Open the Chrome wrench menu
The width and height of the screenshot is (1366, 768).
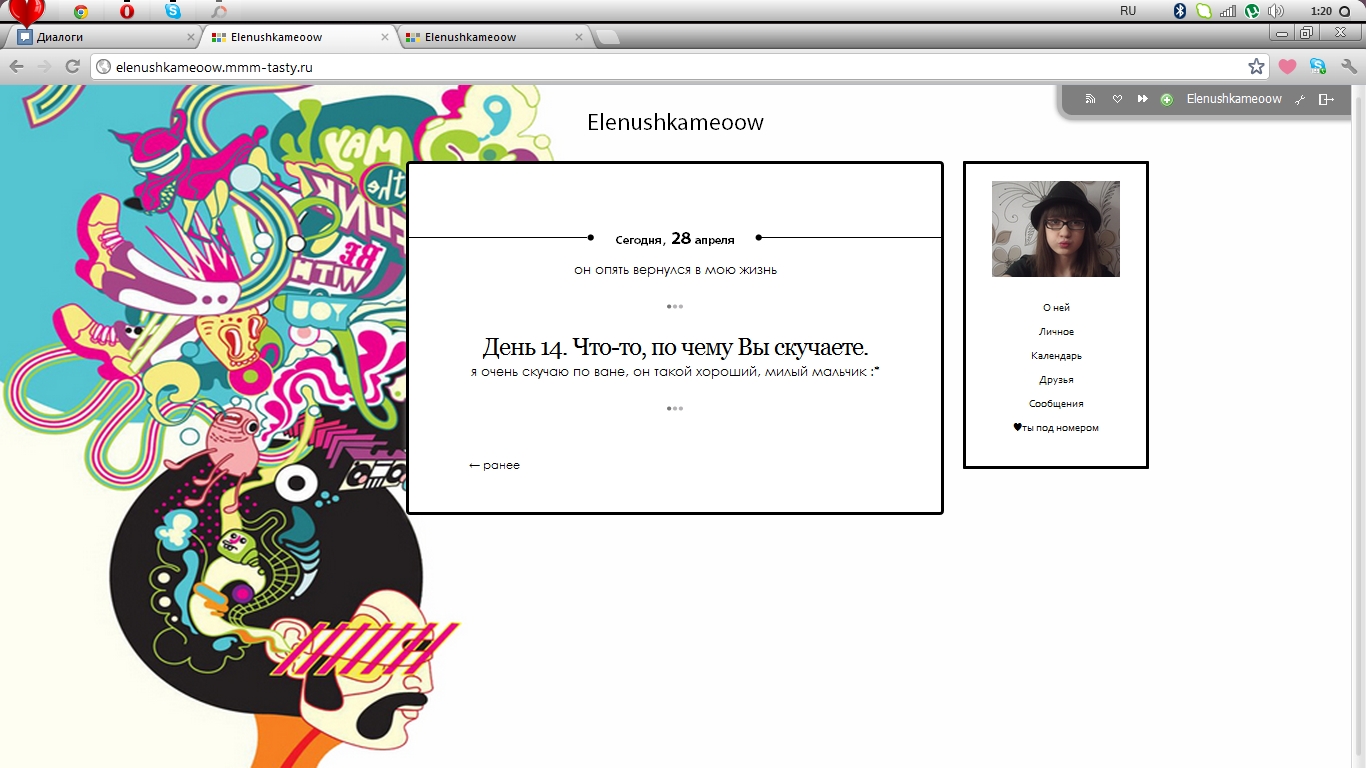point(1348,67)
